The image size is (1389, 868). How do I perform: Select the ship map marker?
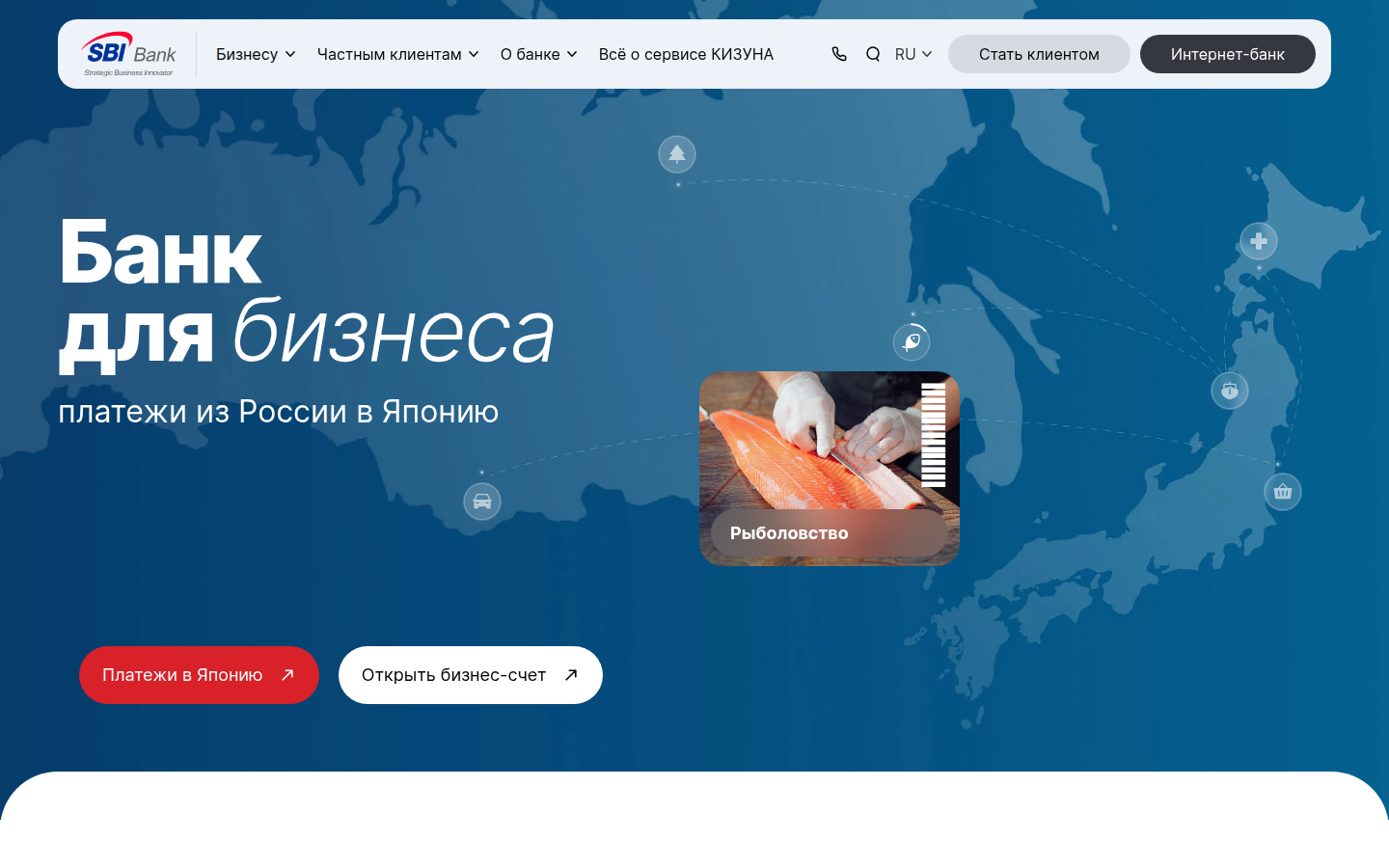(x=1230, y=391)
